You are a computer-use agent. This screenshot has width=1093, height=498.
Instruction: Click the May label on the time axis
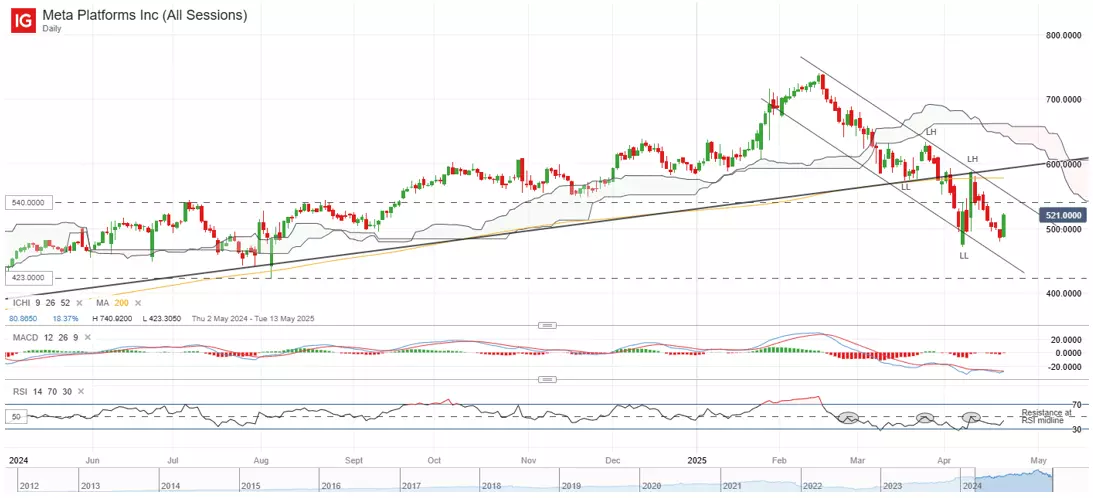pos(1039,460)
